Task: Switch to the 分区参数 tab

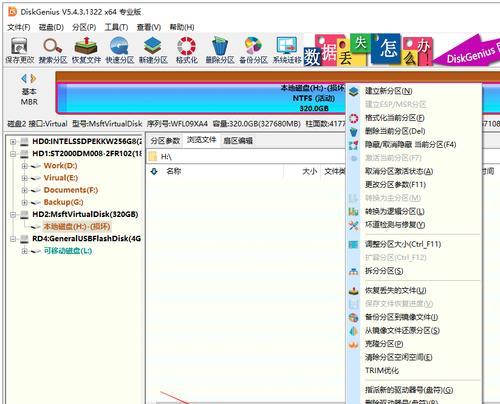Action: 165,141
